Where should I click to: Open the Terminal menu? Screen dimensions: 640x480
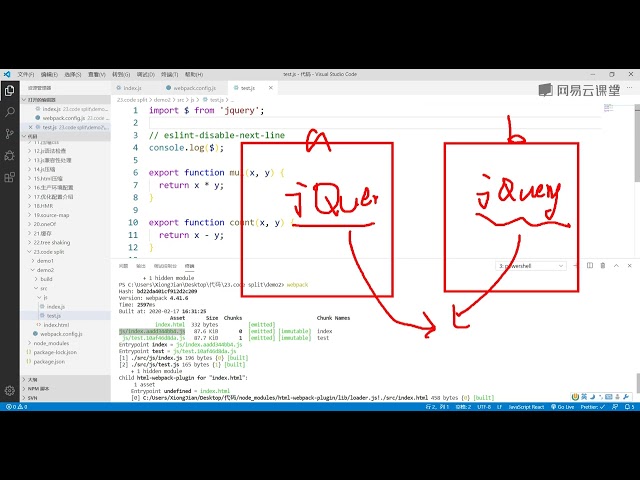coord(169,74)
